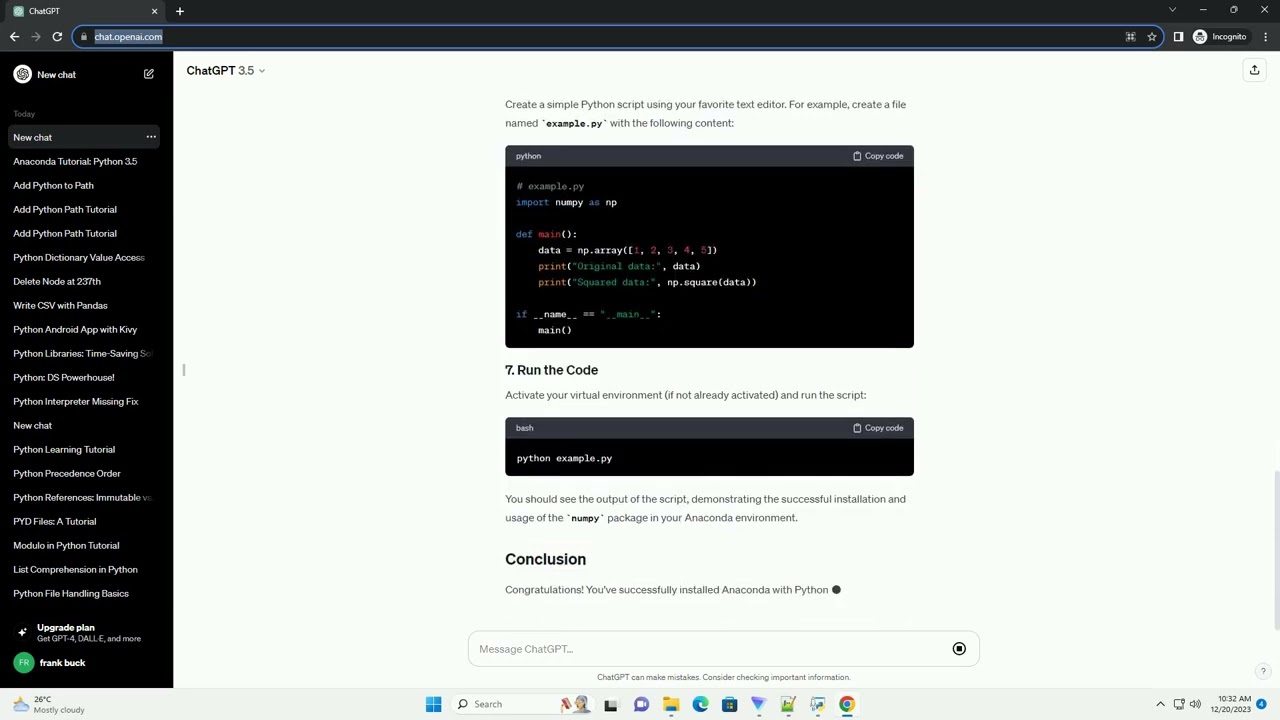Collapse the sidebar using the side handle
The width and height of the screenshot is (1280, 720).
click(x=184, y=371)
